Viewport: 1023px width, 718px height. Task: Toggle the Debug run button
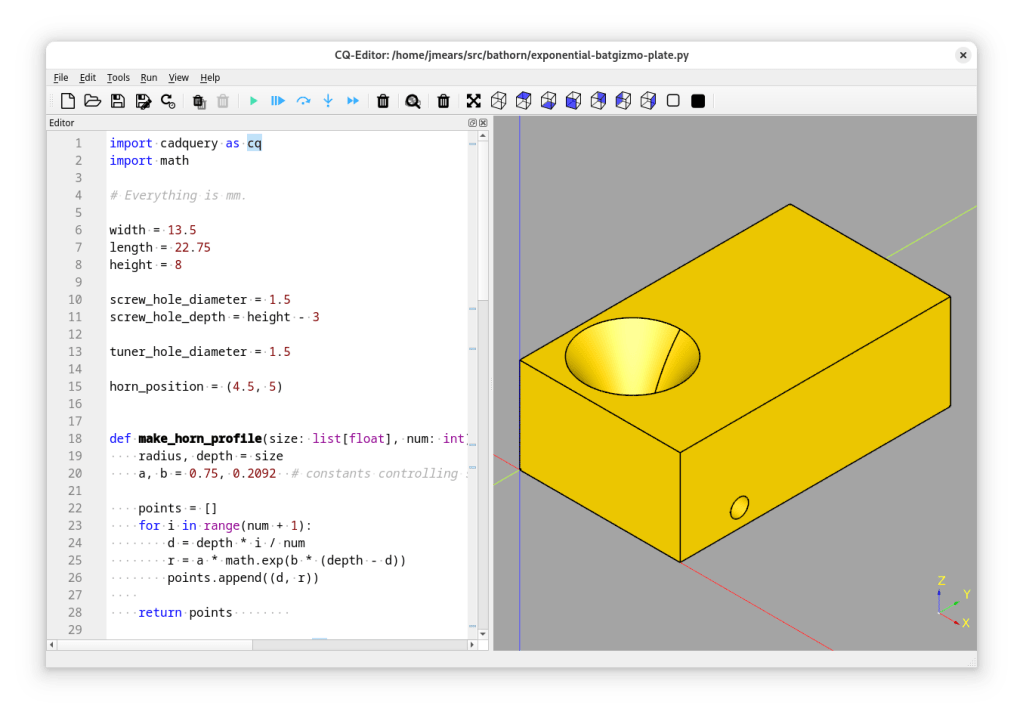coord(278,101)
